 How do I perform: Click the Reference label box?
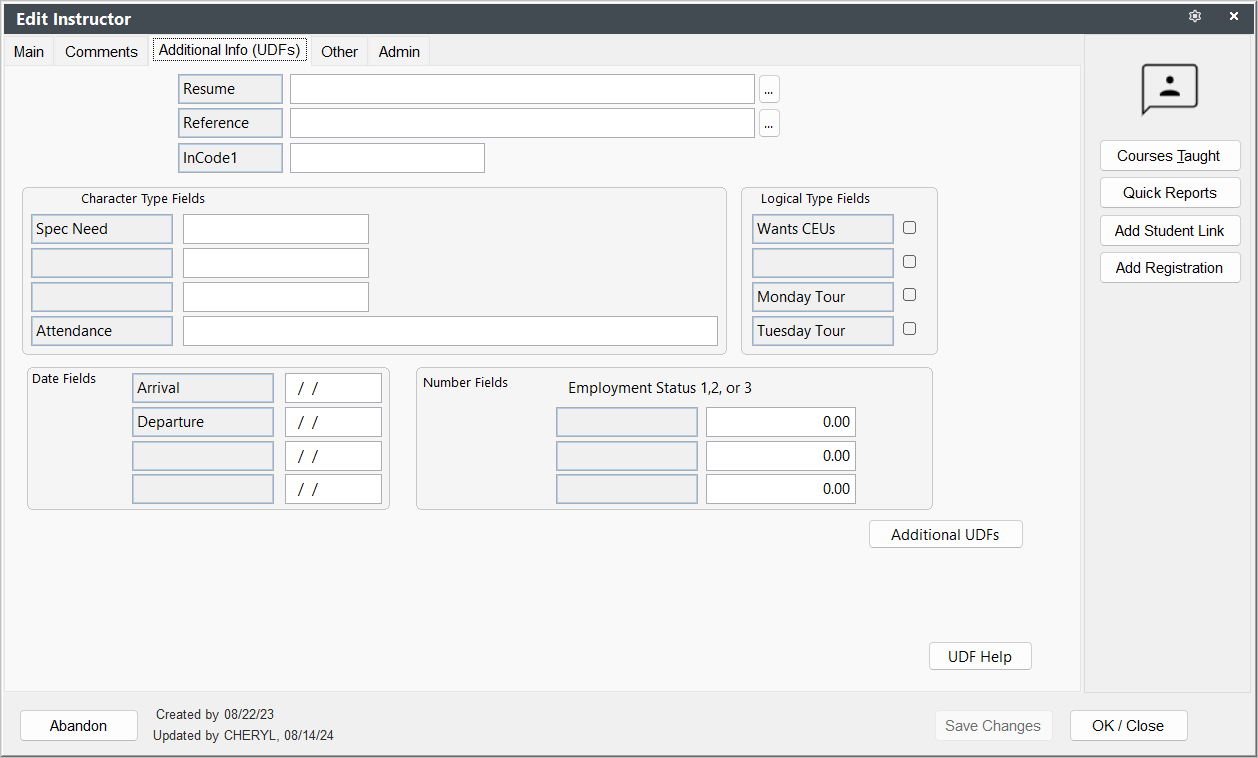[230, 123]
